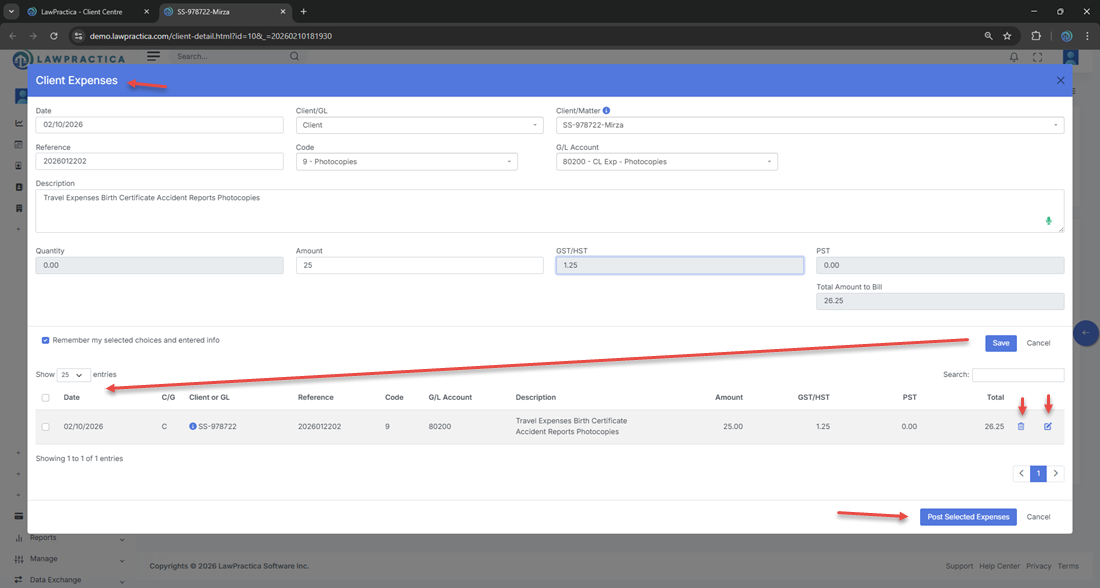Delete the expense row using trash icon
The height and width of the screenshot is (588, 1100).
[1021, 427]
